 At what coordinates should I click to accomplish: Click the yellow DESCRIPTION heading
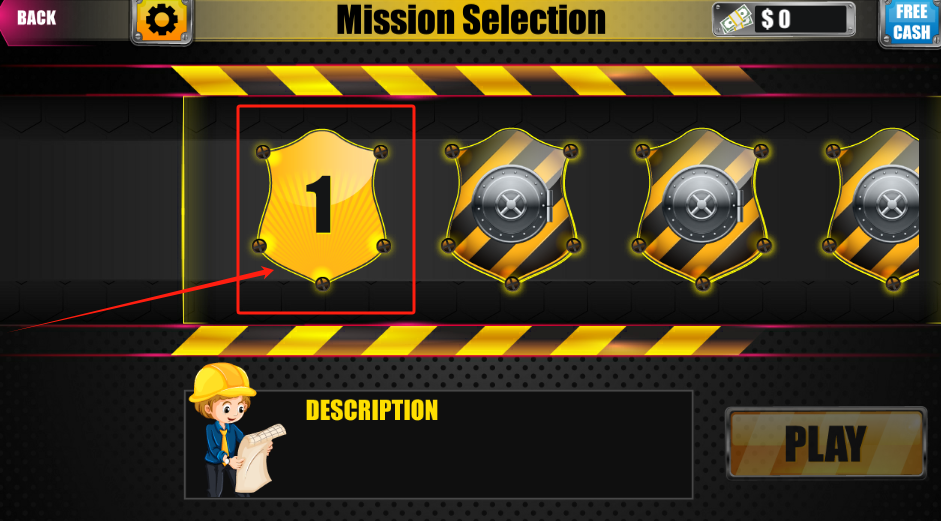pos(371,410)
